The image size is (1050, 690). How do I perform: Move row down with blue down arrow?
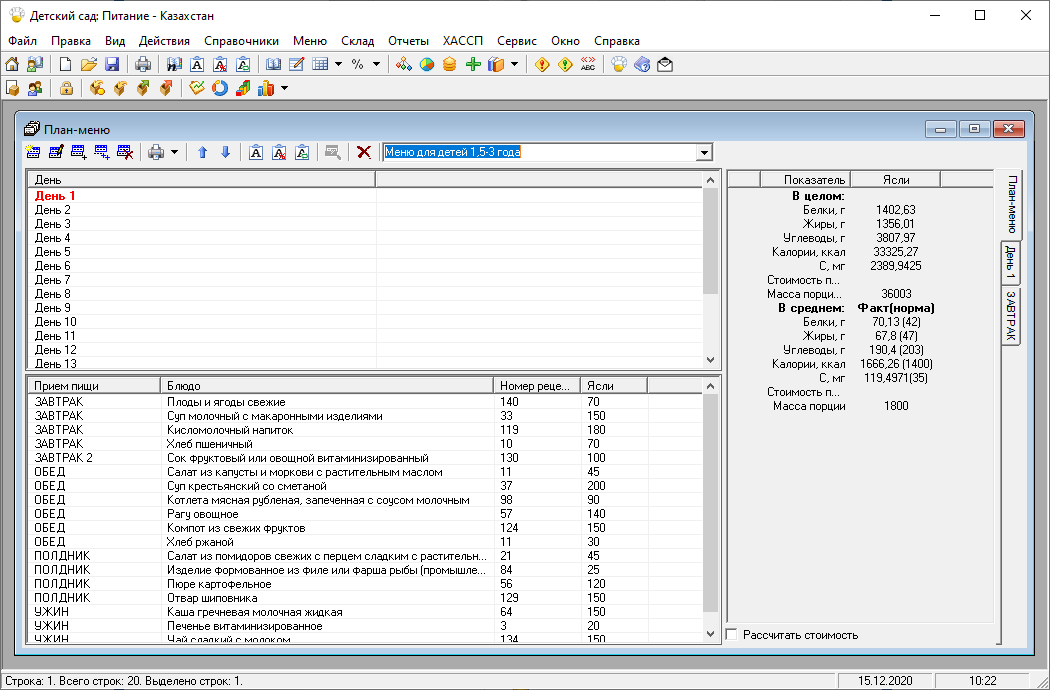pyautogui.click(x=225, y=153)
